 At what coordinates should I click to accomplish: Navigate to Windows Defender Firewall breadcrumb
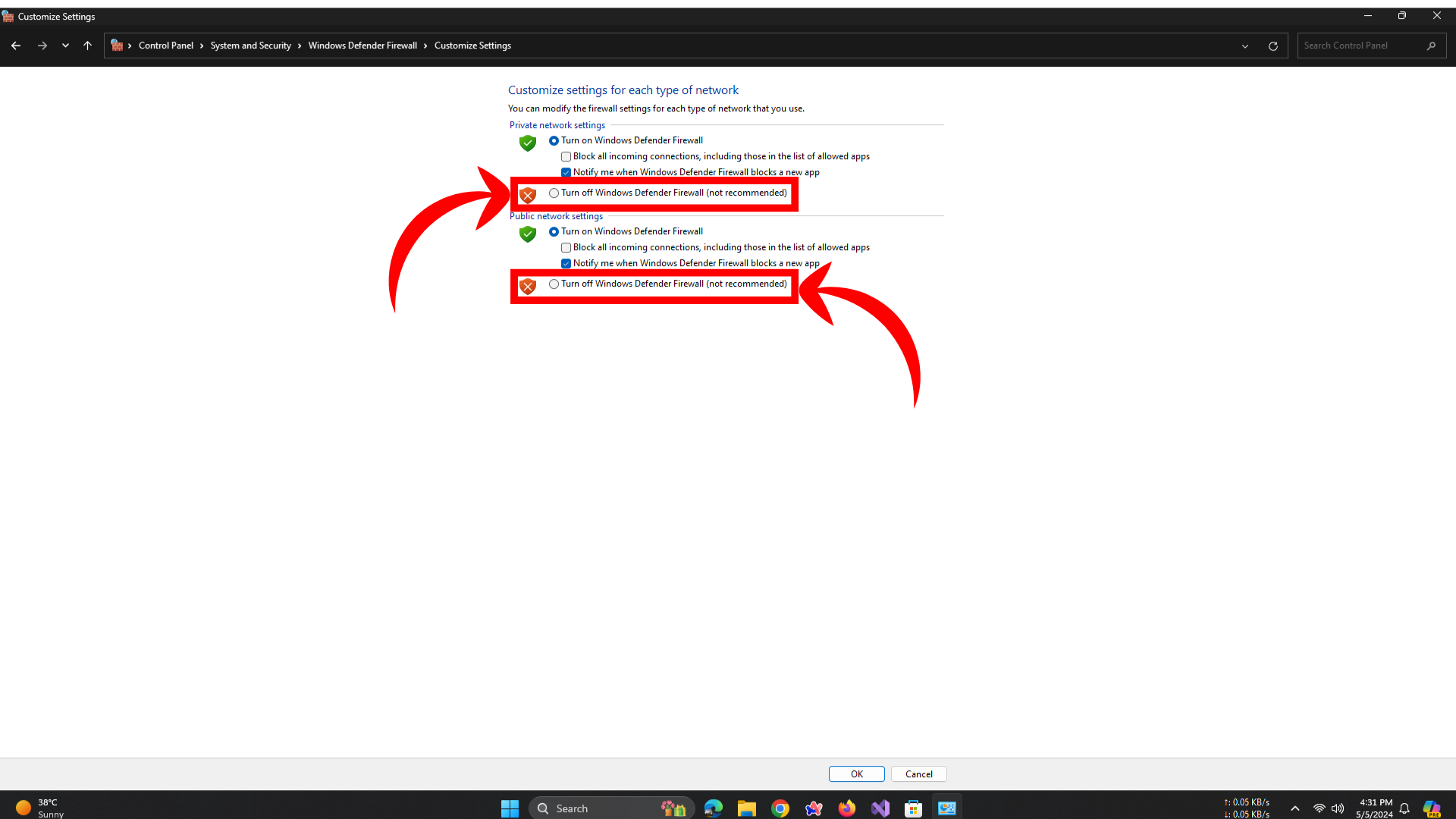click(362, 45)
